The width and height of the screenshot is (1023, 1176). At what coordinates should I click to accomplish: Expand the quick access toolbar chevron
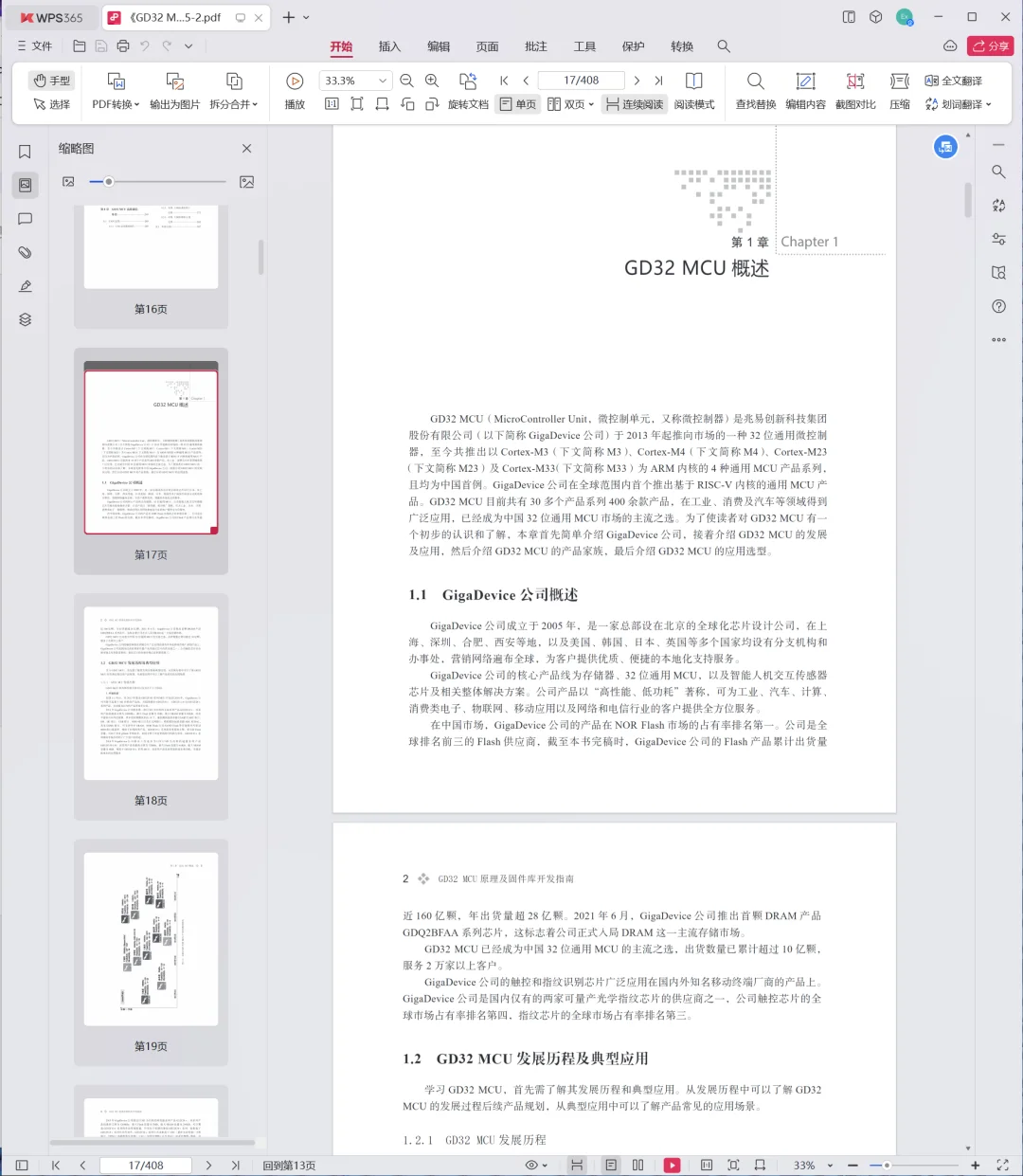coord(188,45)
